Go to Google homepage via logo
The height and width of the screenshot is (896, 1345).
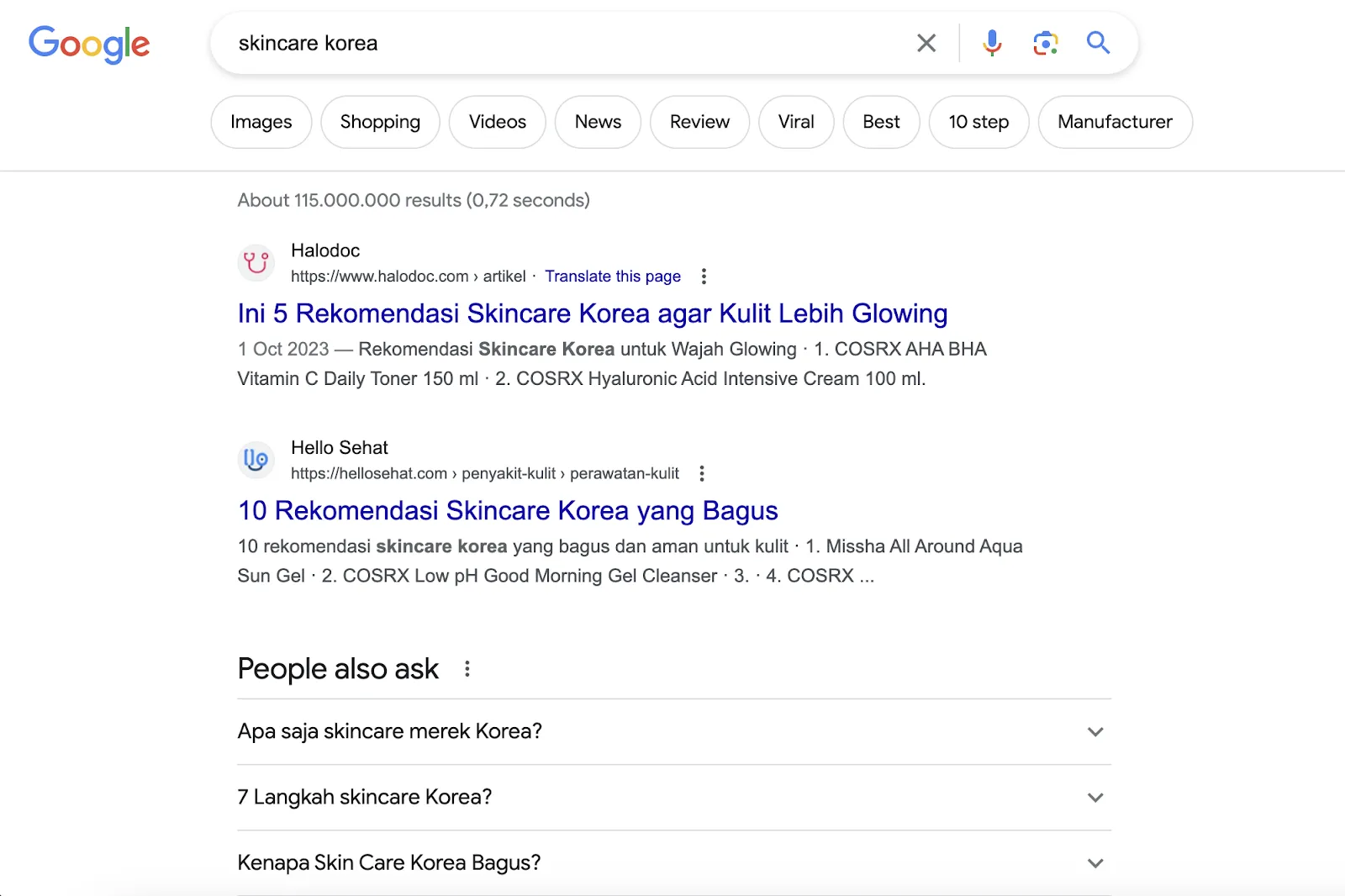(89, 44)
